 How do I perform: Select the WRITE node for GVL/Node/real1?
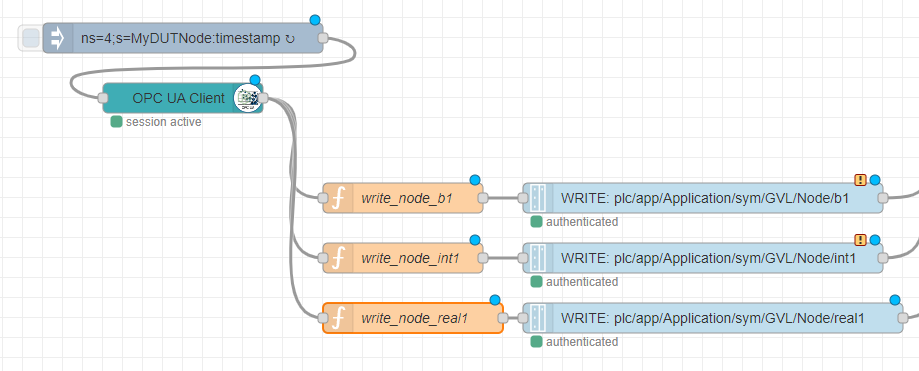713,318
